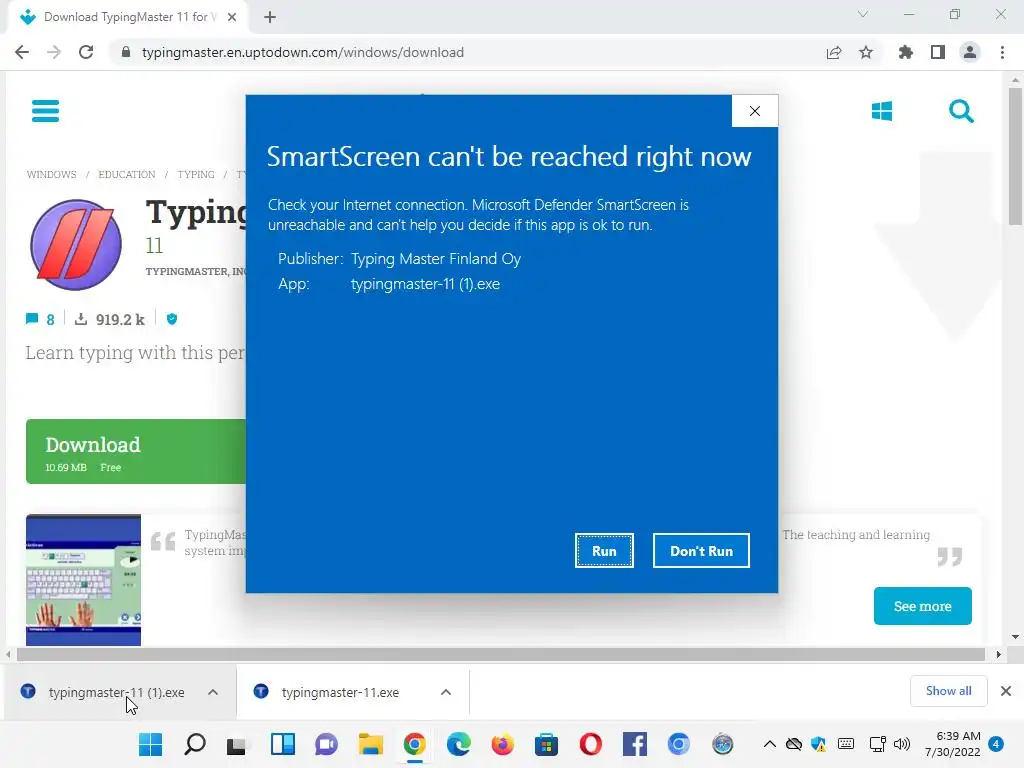Click the horizontal page scrollbar

point(501,654)
